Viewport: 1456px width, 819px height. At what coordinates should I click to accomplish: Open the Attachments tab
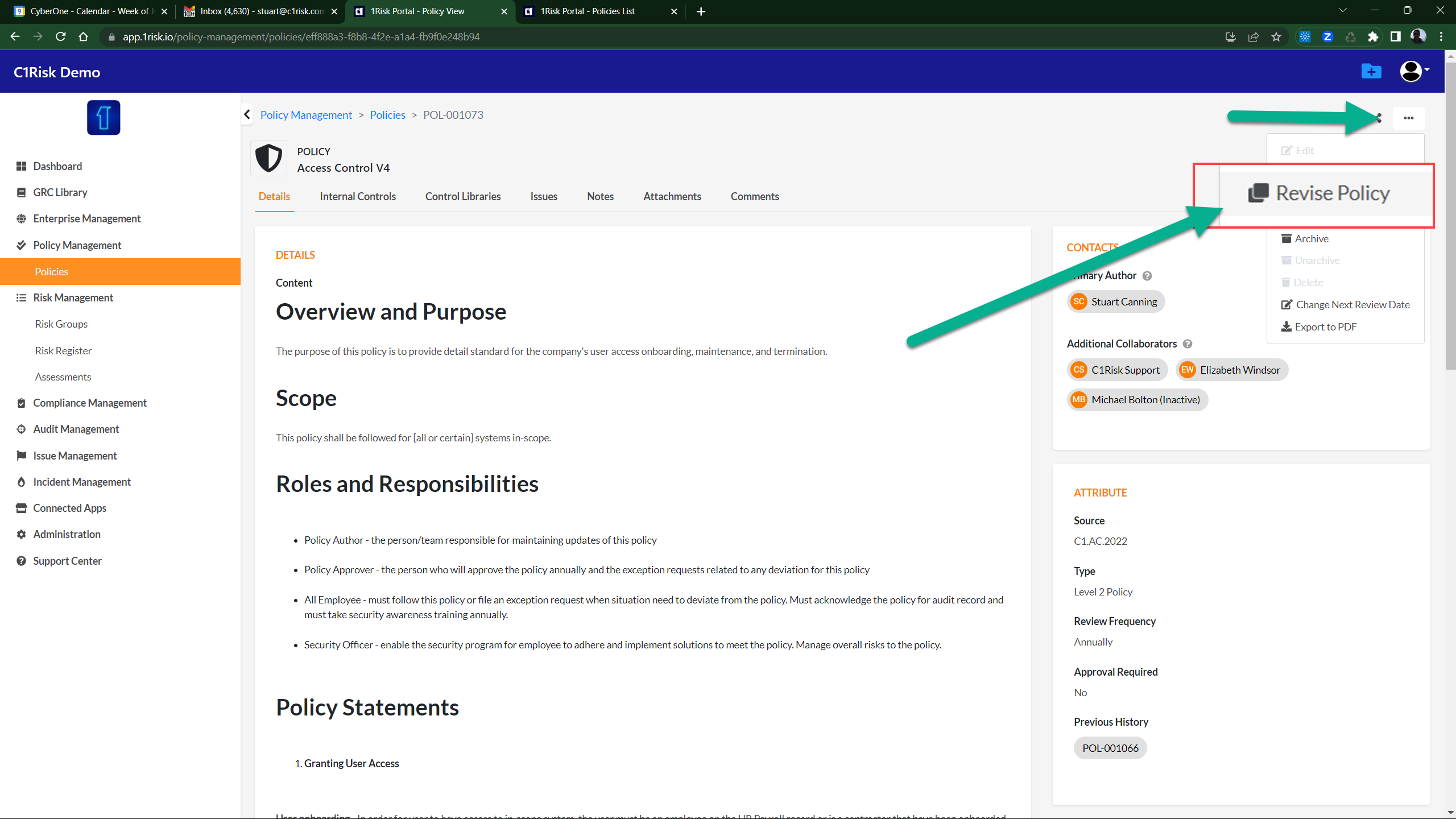click(x=672, y=197)
